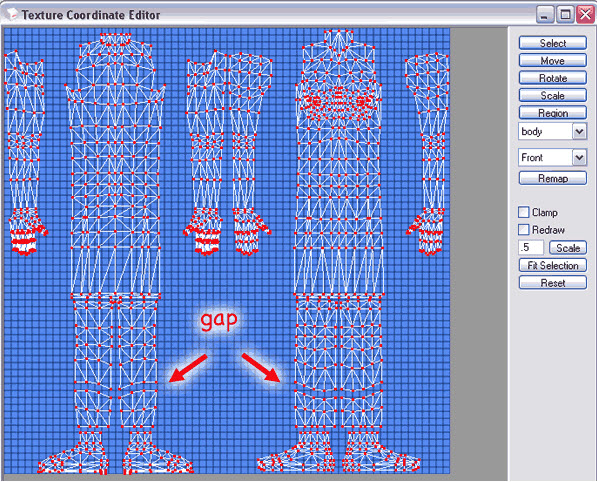Screen dimensions: 597x482
Task: Click the Scale button beside .5 field
Action: point(568,248)
